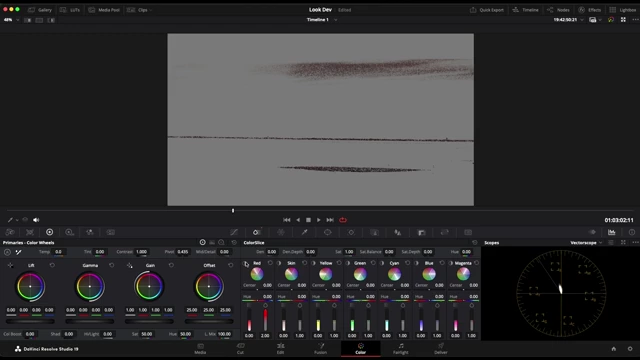640x360 pixels.
Task: Reset the Gain color wheel
Action: [171, 265]
